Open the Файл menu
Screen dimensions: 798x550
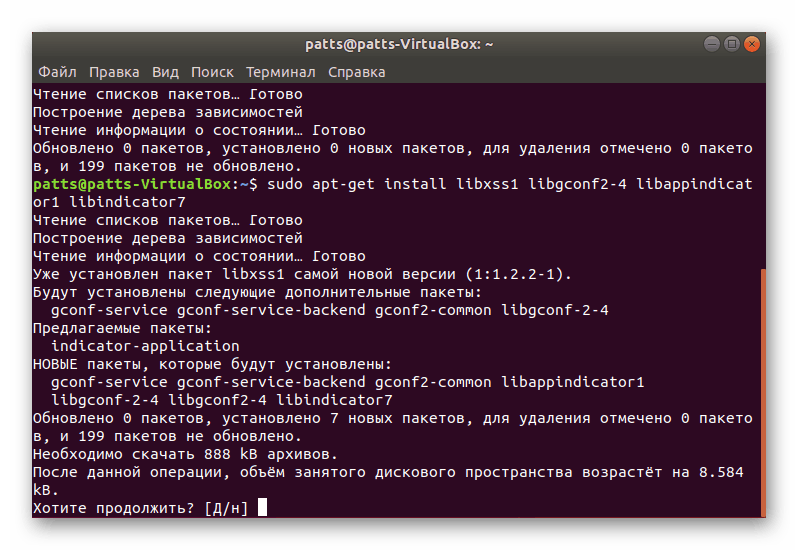(58, 72)
